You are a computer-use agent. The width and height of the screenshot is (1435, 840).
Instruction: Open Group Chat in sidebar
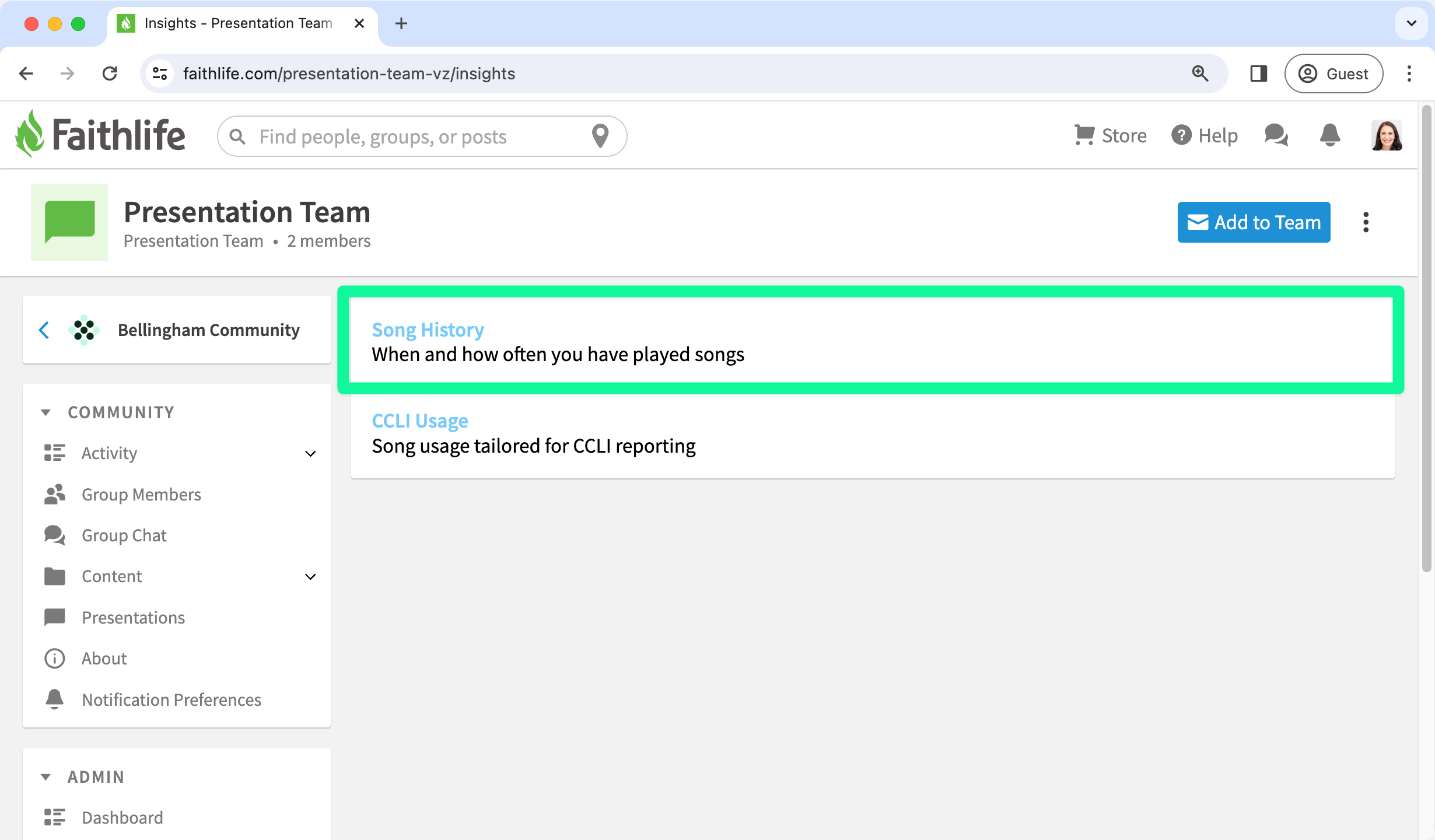[124, 535]
